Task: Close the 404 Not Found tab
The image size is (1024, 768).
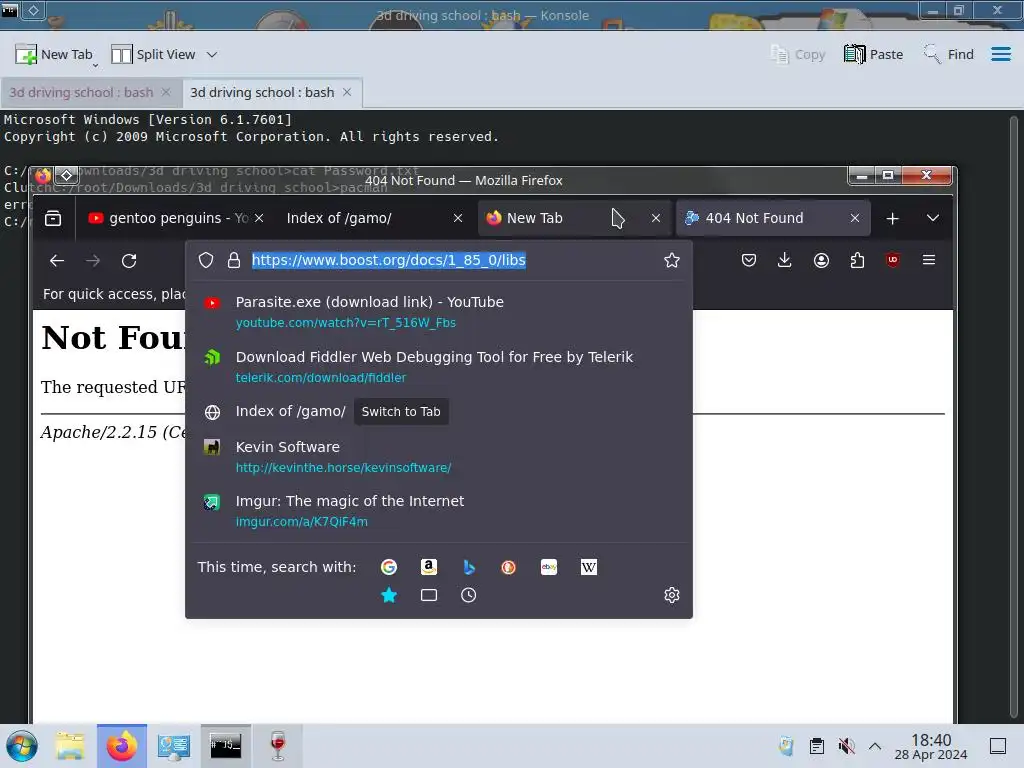Action: pyautogui.click(x=855, y=218)
